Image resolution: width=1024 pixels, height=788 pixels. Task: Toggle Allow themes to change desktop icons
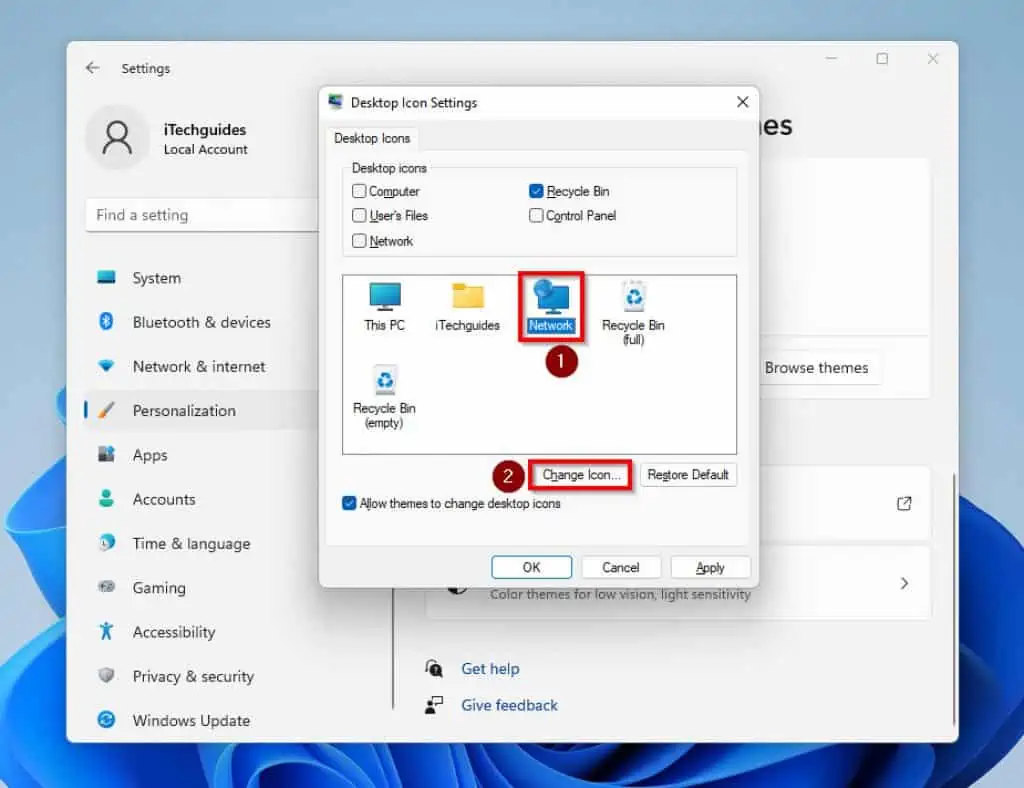coord(349,503)
